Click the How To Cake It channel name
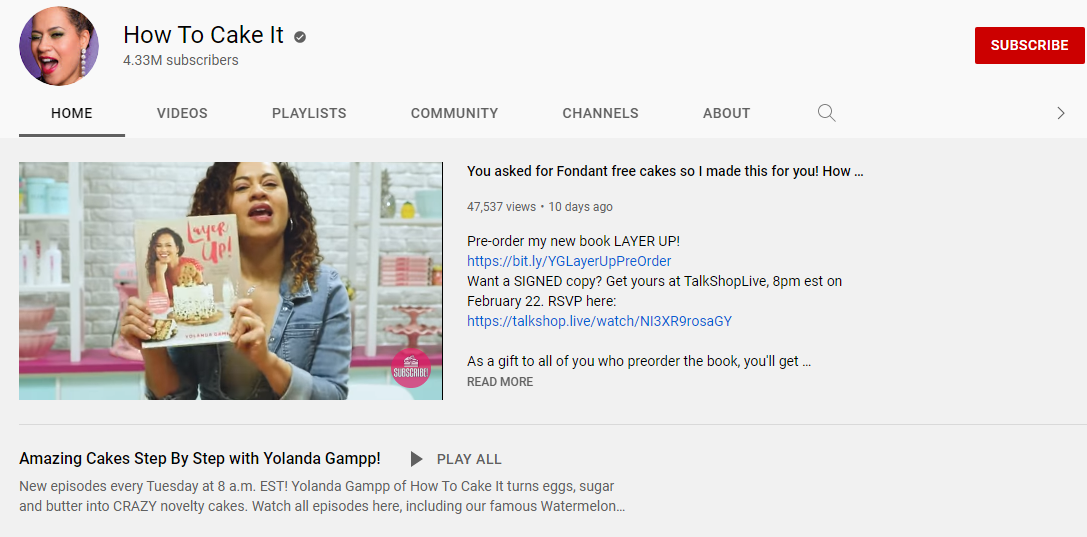The width and height of the screenshot is (1087, 537). (x=204, y=35)
